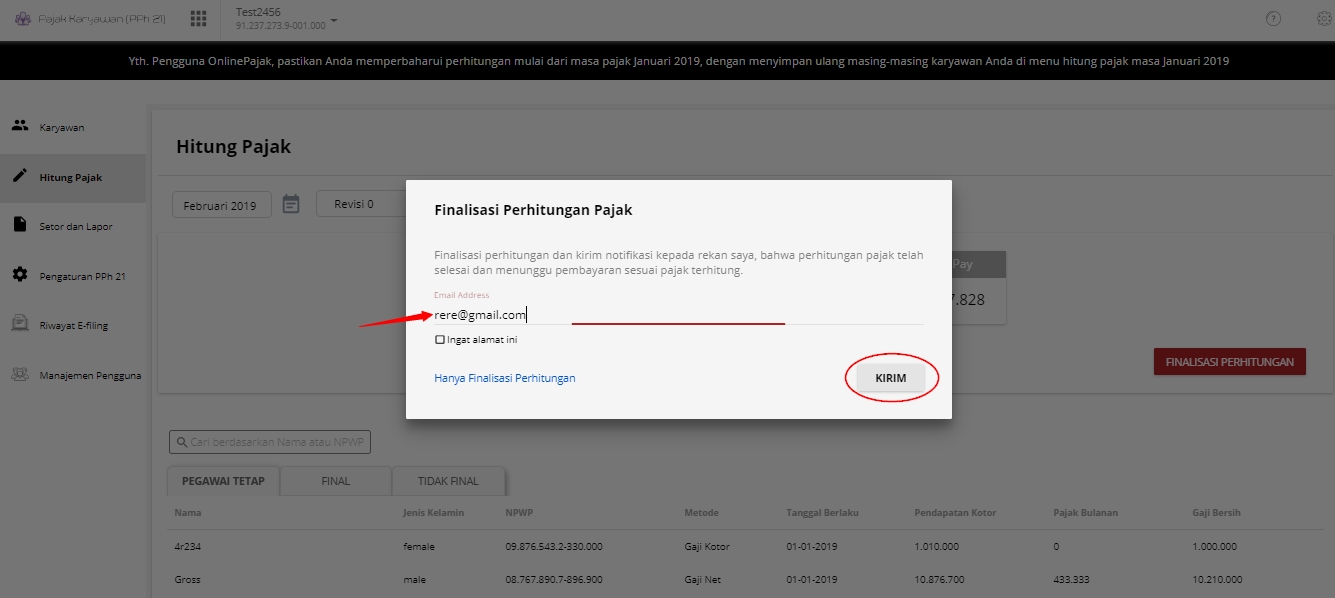Open the settings gear icon top-right
Viewport: 1335px width, 598px height.
click(x=1325, y=19)
